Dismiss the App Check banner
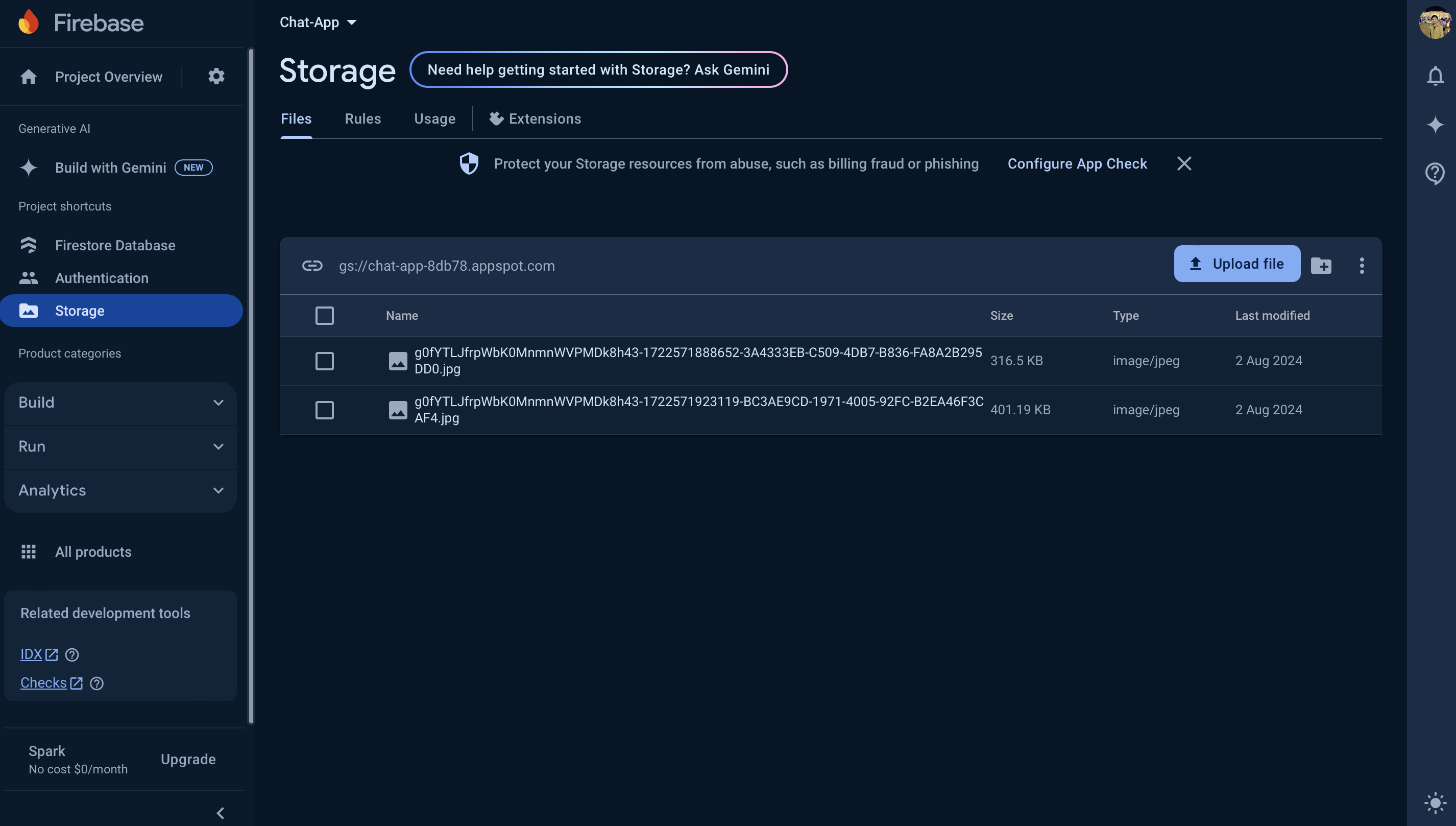The image size is (1456, 826). click(1184, 163)
